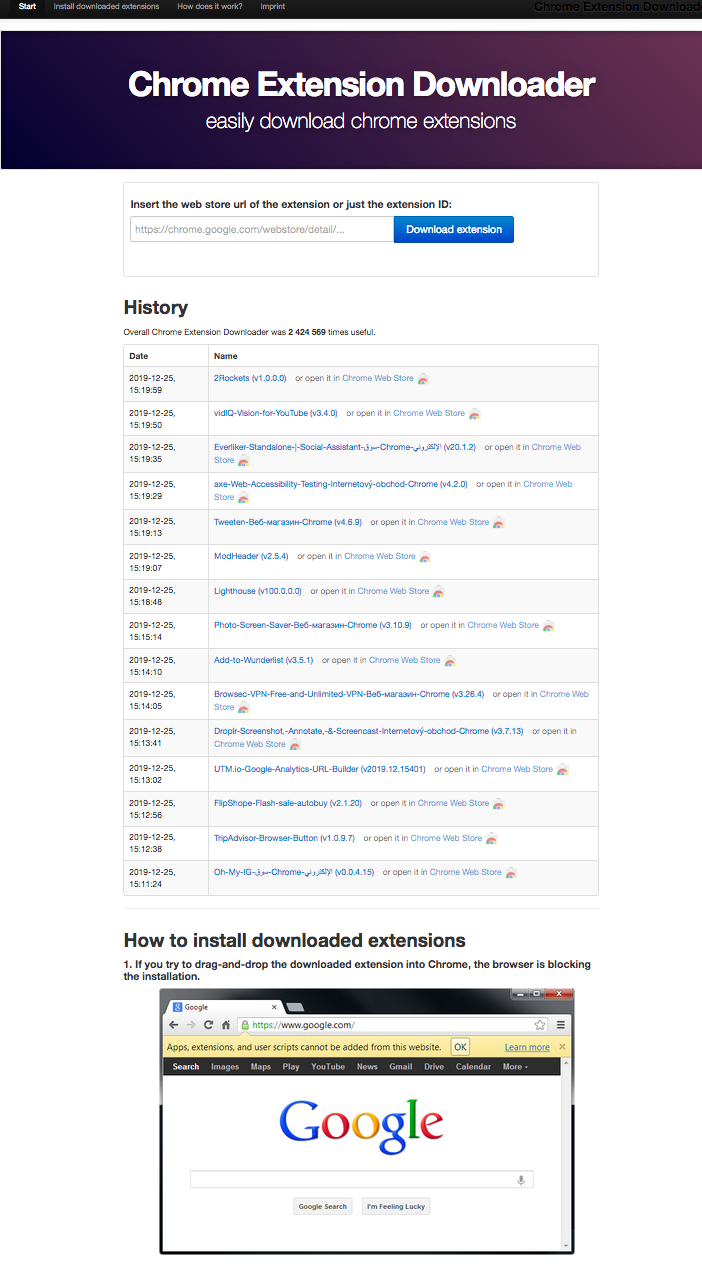The image size is (702, 1264).
Task: Open How does it work? nav item
Action: [210, 7]
